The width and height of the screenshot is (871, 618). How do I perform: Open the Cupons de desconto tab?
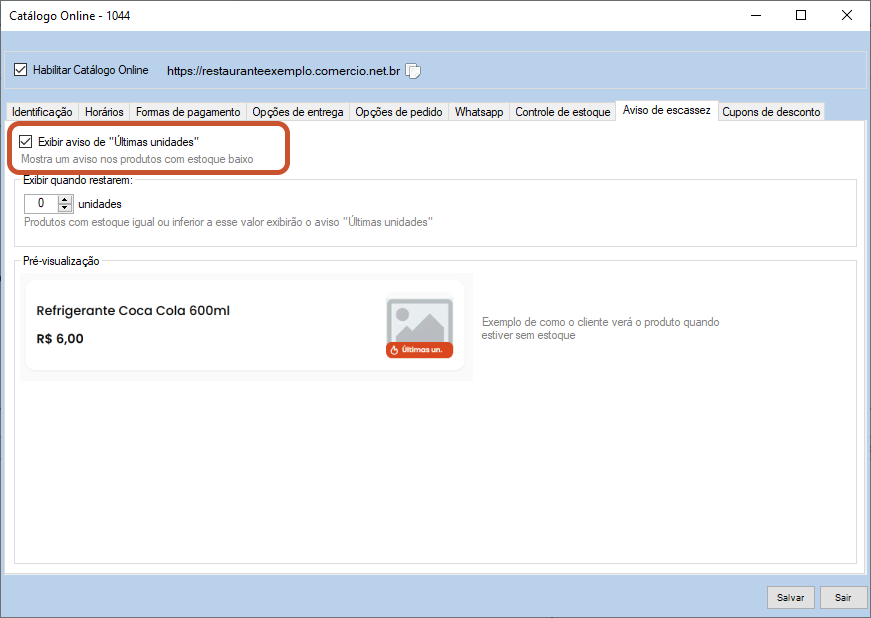(771, 112)
